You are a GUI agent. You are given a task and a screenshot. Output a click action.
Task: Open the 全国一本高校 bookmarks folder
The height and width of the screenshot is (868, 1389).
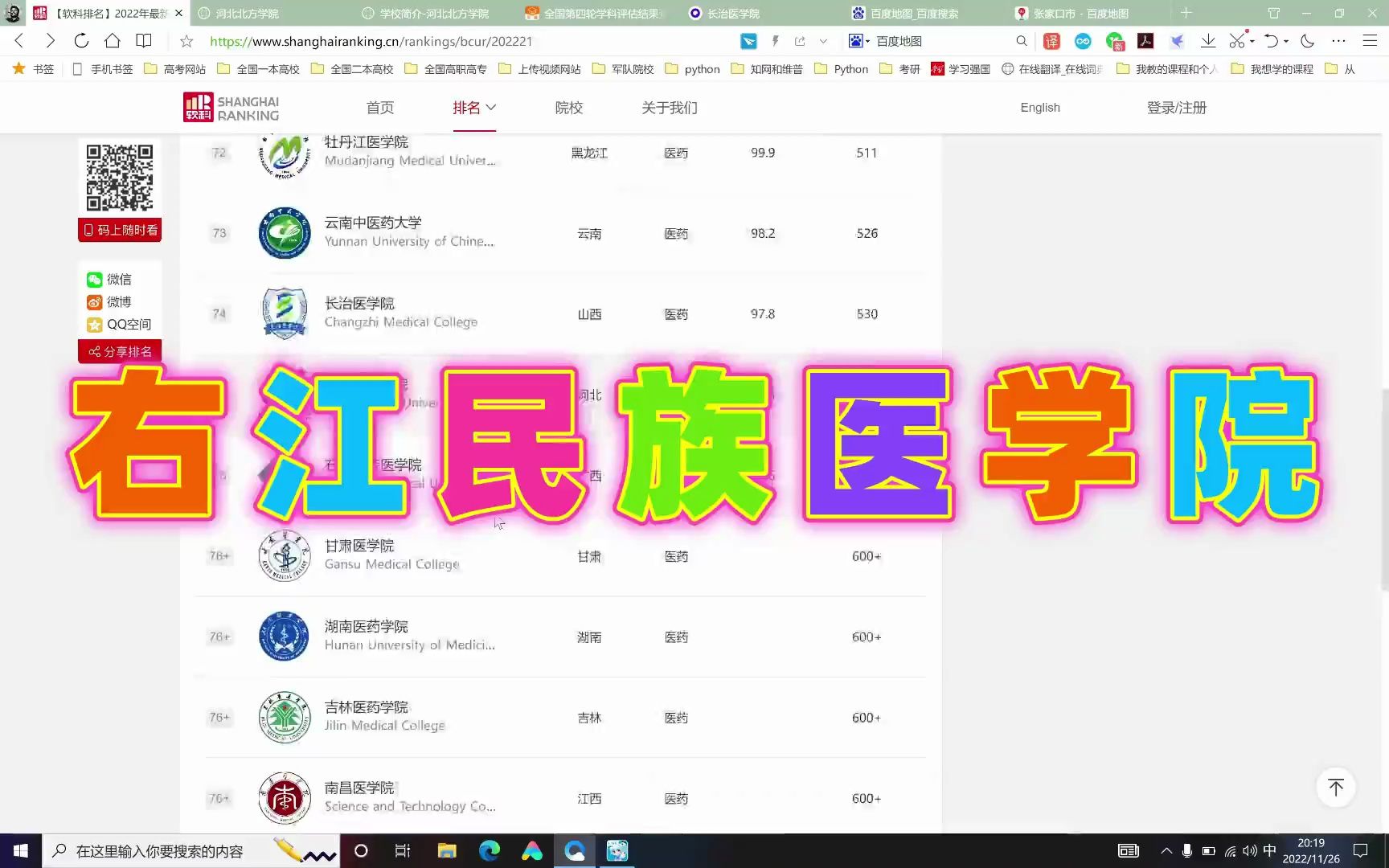(259, 69)
